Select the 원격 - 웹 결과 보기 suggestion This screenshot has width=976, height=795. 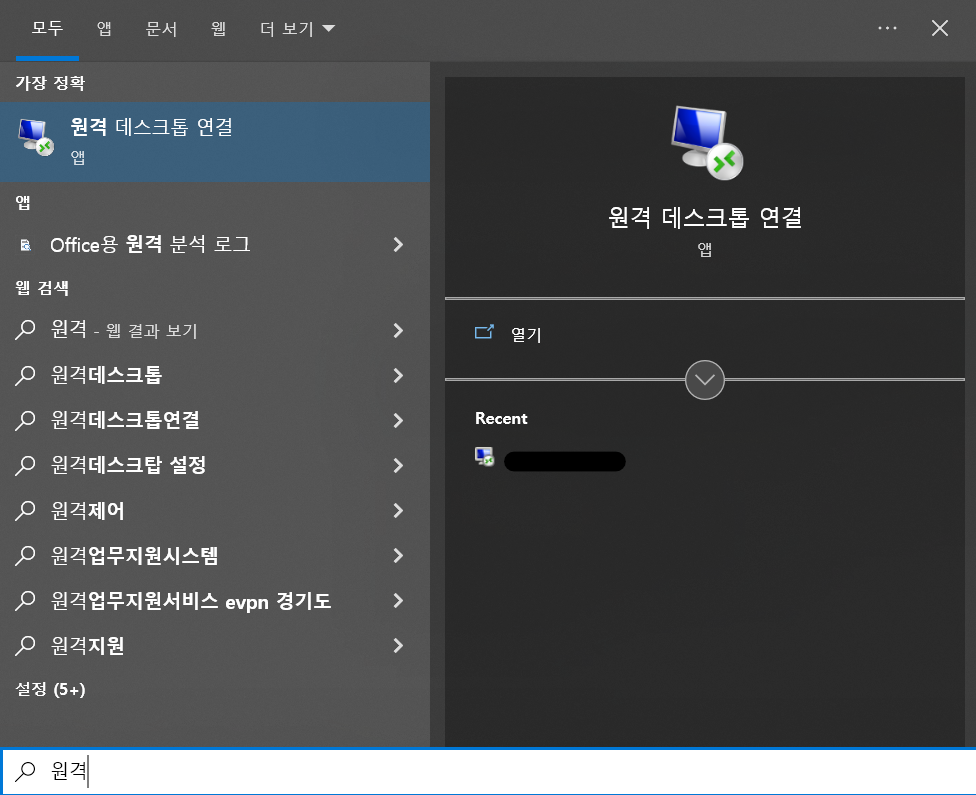(x=215, y=330)
